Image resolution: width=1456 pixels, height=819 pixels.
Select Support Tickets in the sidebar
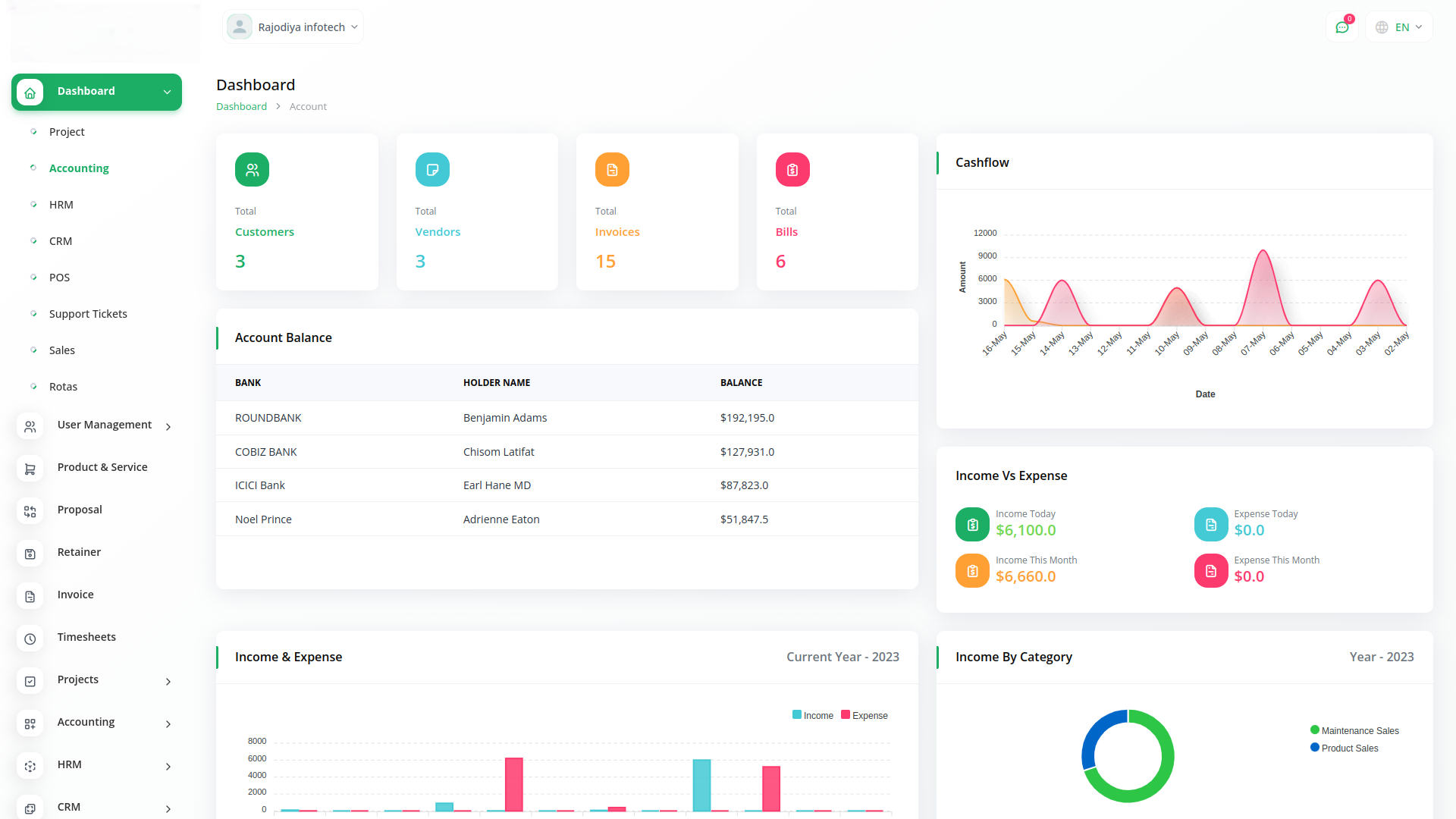[87, 313]
